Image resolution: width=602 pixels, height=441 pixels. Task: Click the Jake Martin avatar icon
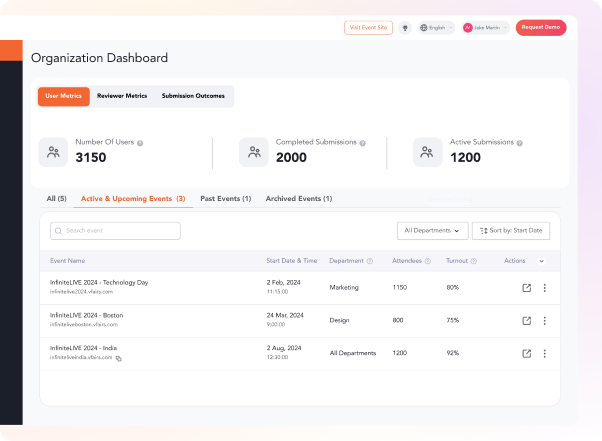pyautogui.click(x=468, y=28)
